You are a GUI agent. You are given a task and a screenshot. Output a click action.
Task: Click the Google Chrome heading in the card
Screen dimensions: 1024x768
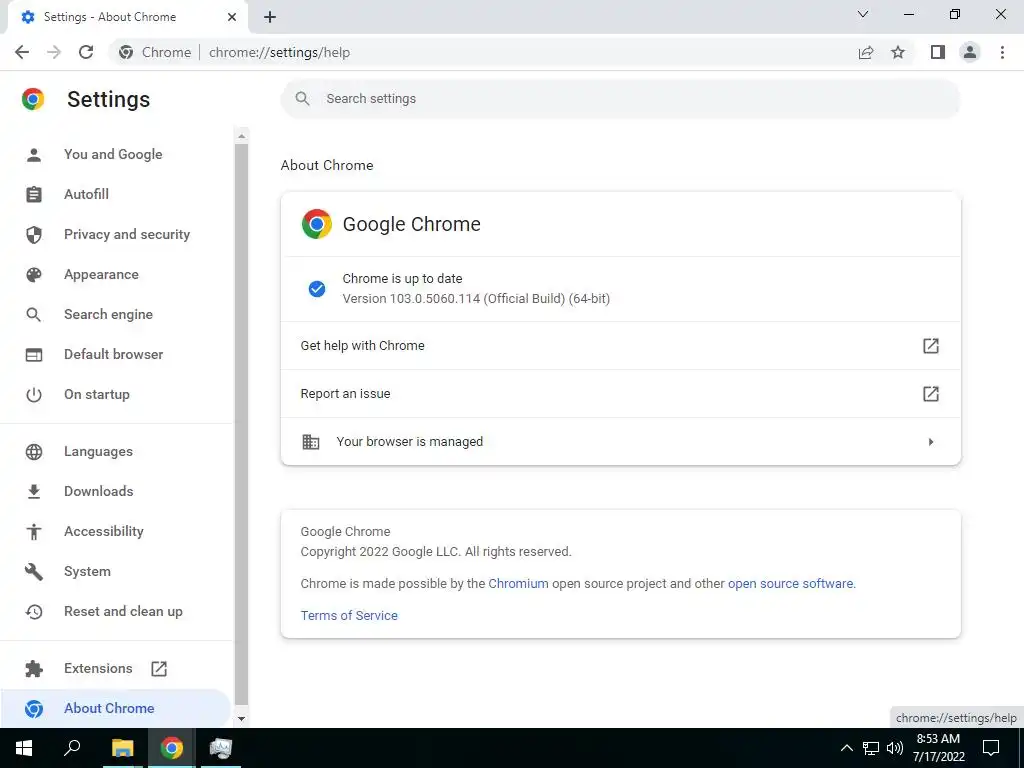411,224
